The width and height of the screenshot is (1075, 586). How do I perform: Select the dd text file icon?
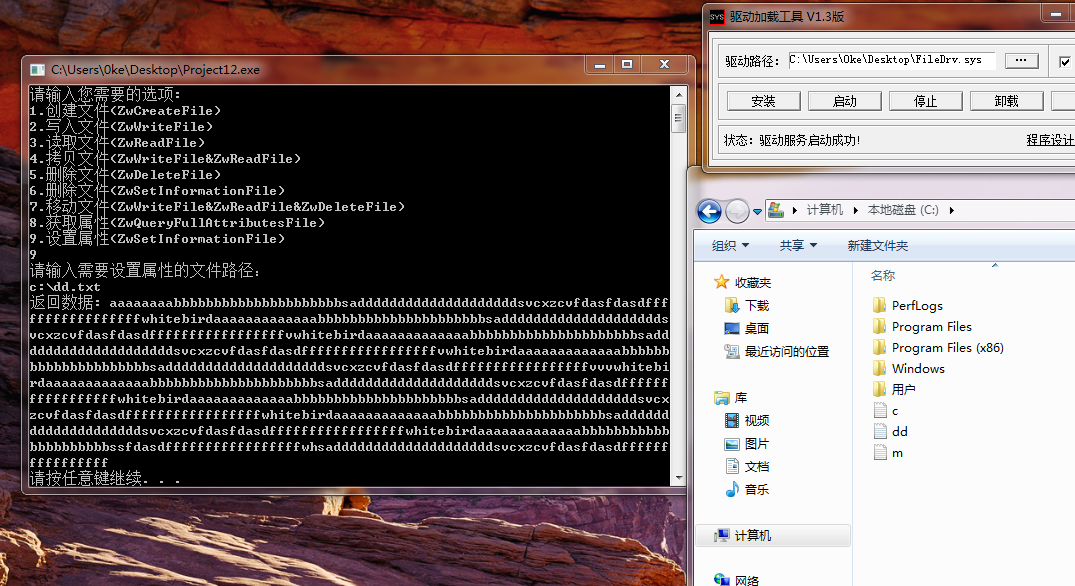[x=880, y=431]
